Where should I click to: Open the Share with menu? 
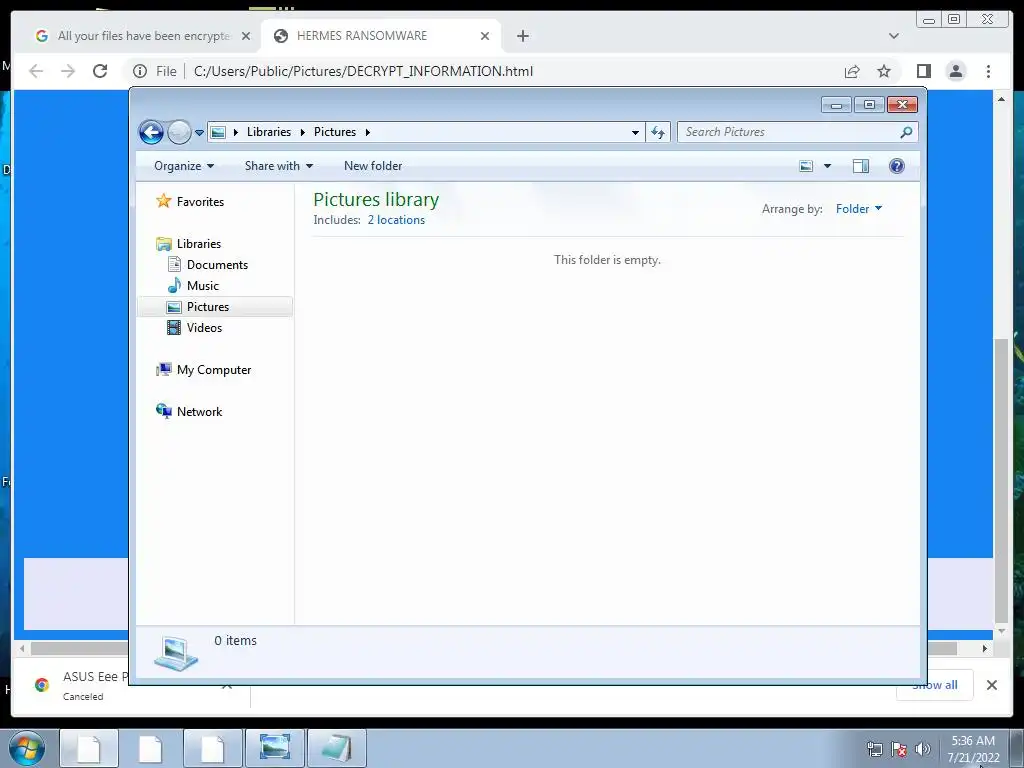[279, 166]
